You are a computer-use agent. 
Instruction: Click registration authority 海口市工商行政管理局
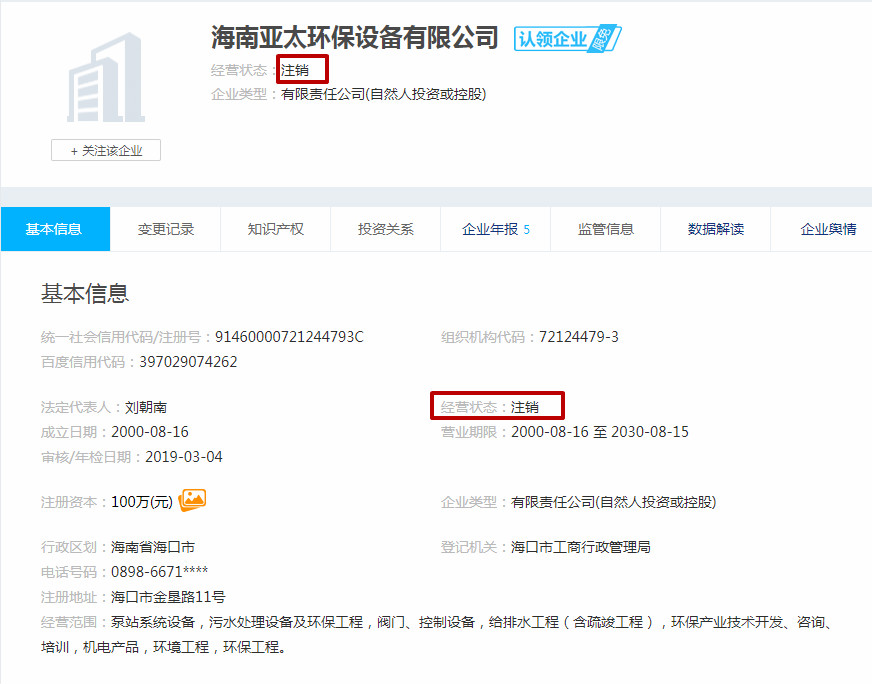[581, 547]
